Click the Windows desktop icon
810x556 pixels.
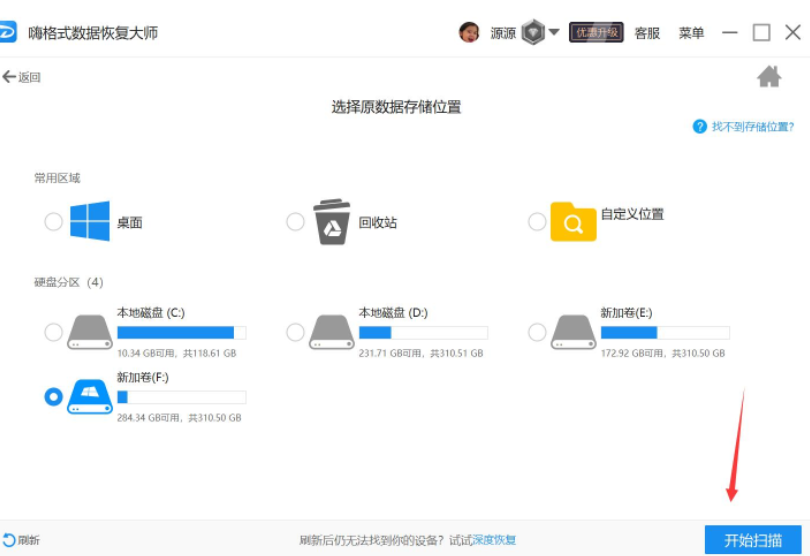tap(90, 221)
